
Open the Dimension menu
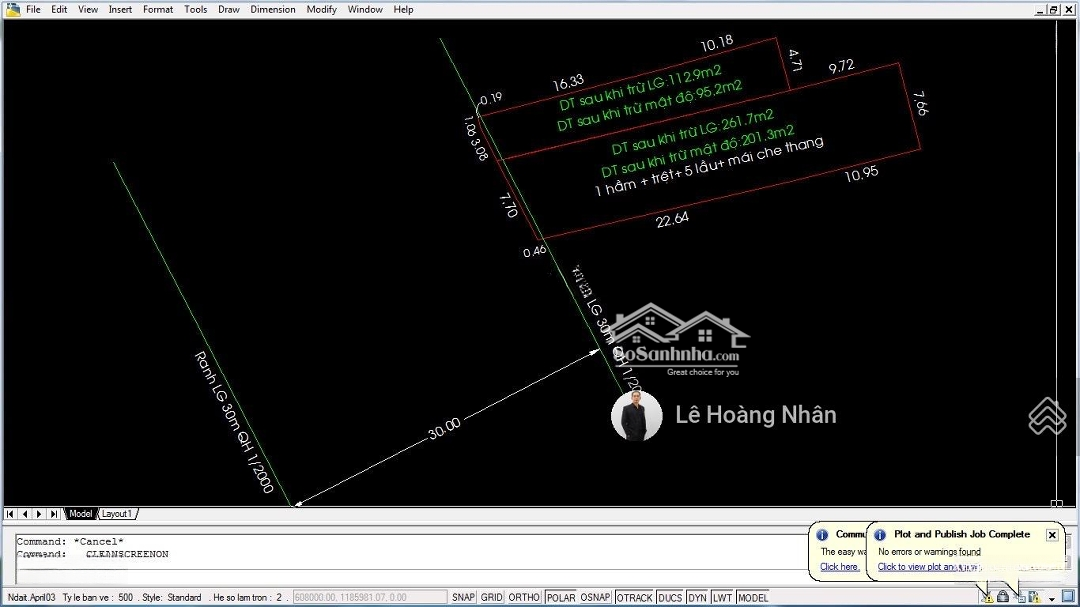click(272, 9)
